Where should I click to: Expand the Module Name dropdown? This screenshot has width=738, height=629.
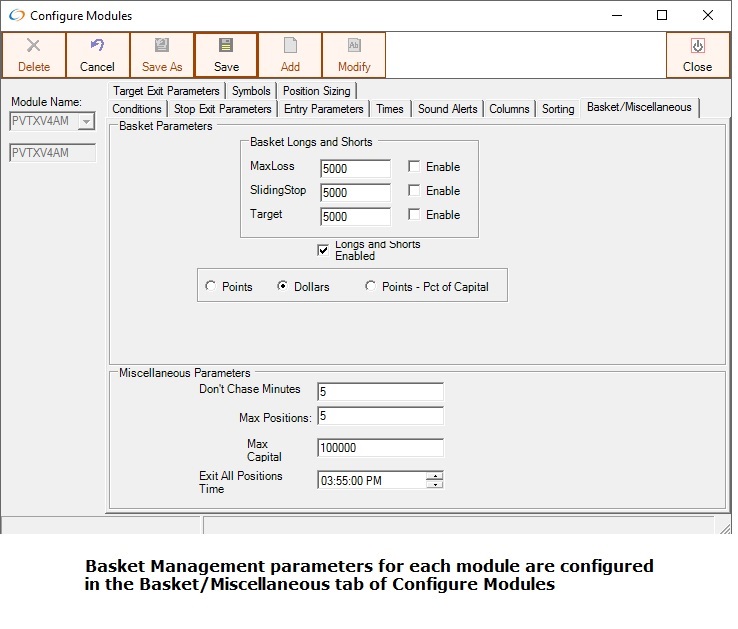(x=86, y=122)
